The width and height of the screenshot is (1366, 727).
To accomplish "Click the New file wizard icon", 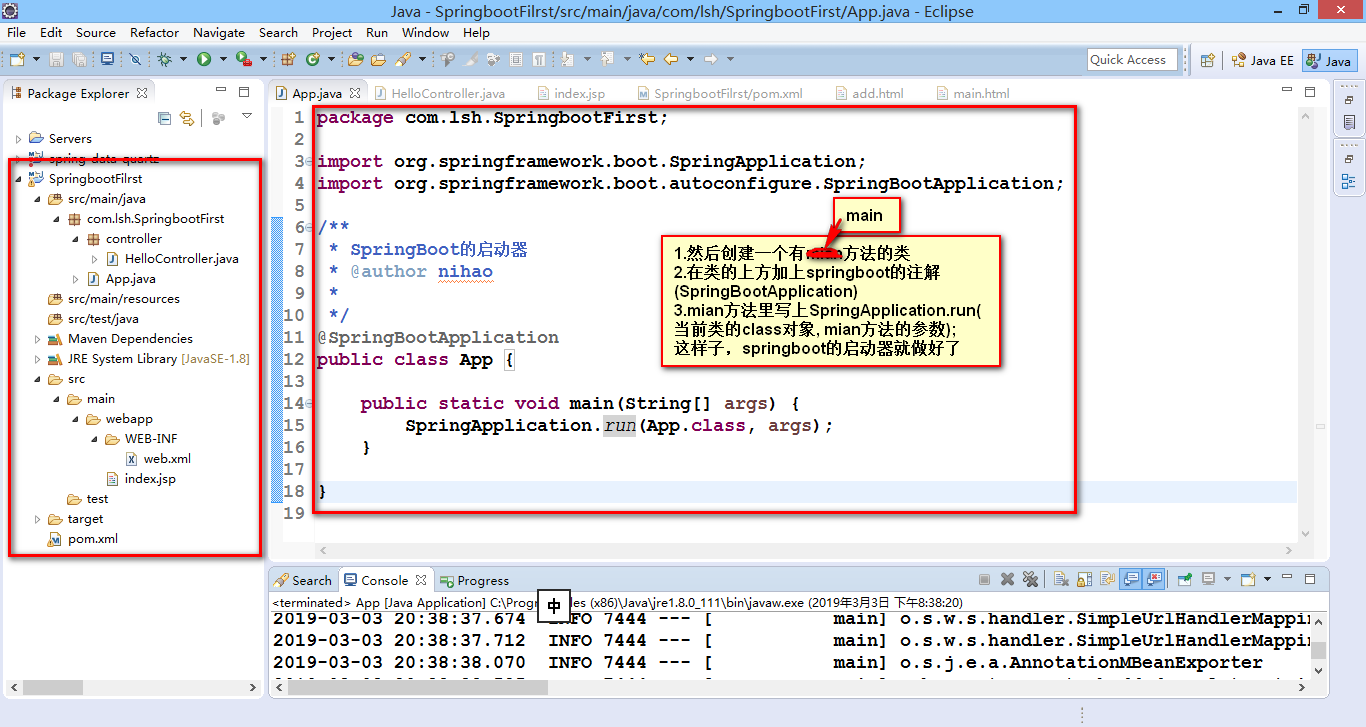I will 16,60.
